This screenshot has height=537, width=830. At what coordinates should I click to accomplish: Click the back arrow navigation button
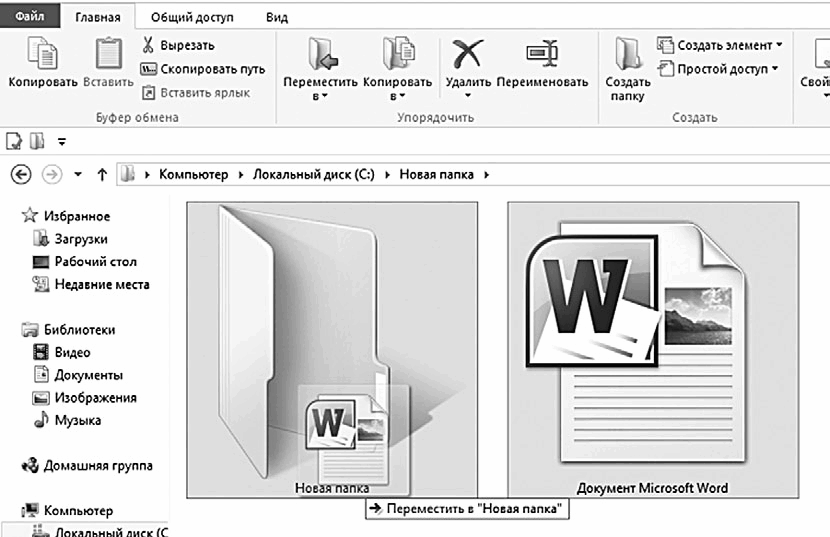(21, 174)
